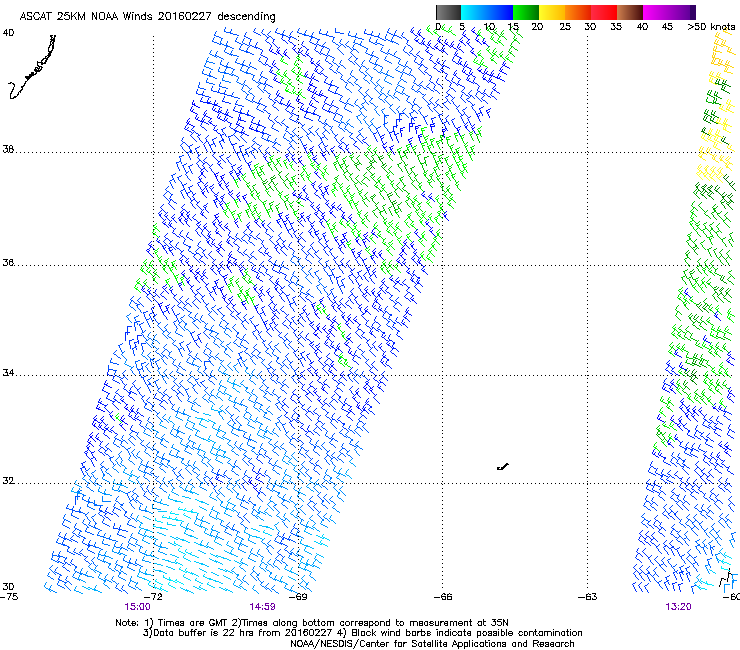Click the green 15-20 knots legend segment
The height and width of the screenshot is (650, 740).
pyautogui.click(x=526, y=12)
